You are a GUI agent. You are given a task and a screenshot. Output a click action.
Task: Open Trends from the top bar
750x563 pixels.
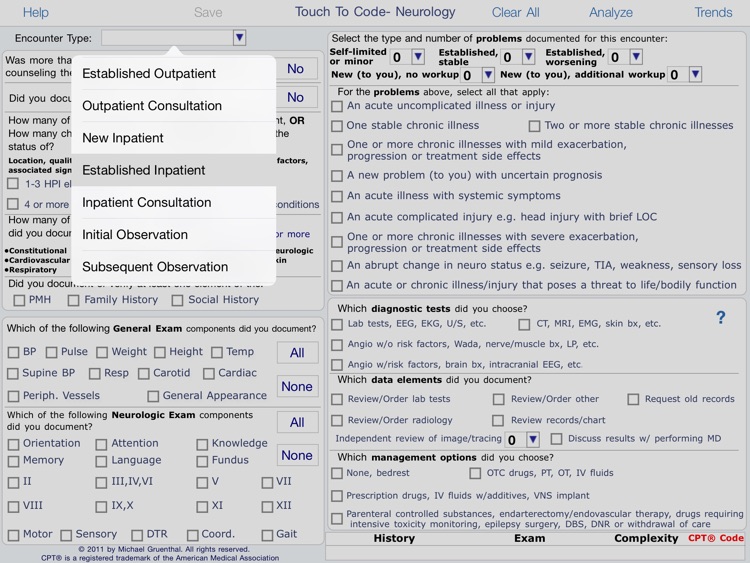coord(713,12)
